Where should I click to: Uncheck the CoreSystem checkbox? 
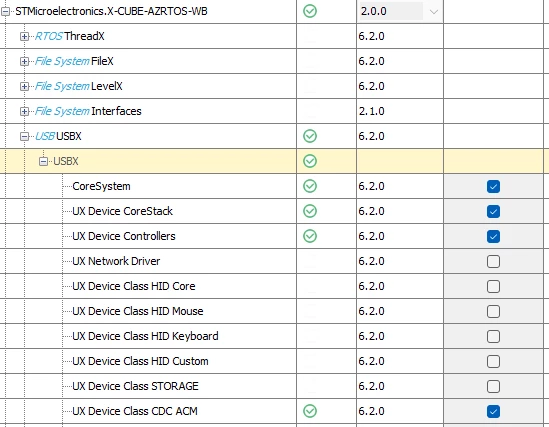[493, 187]
